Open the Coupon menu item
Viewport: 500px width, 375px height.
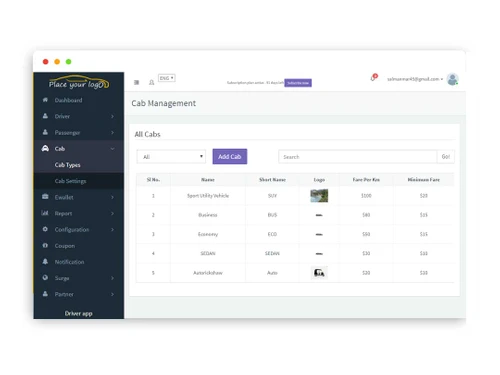[65, 246]
